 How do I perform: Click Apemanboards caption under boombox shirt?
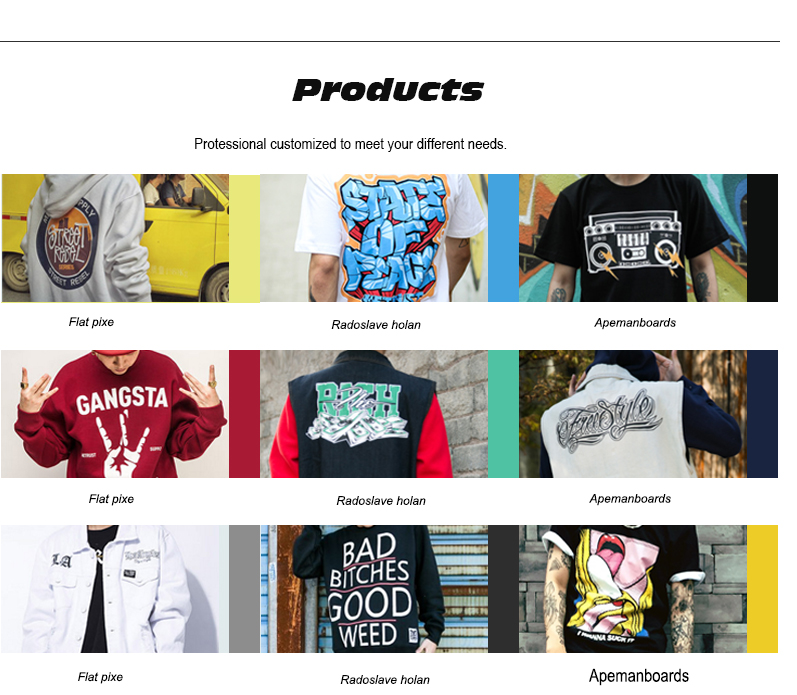635,323
